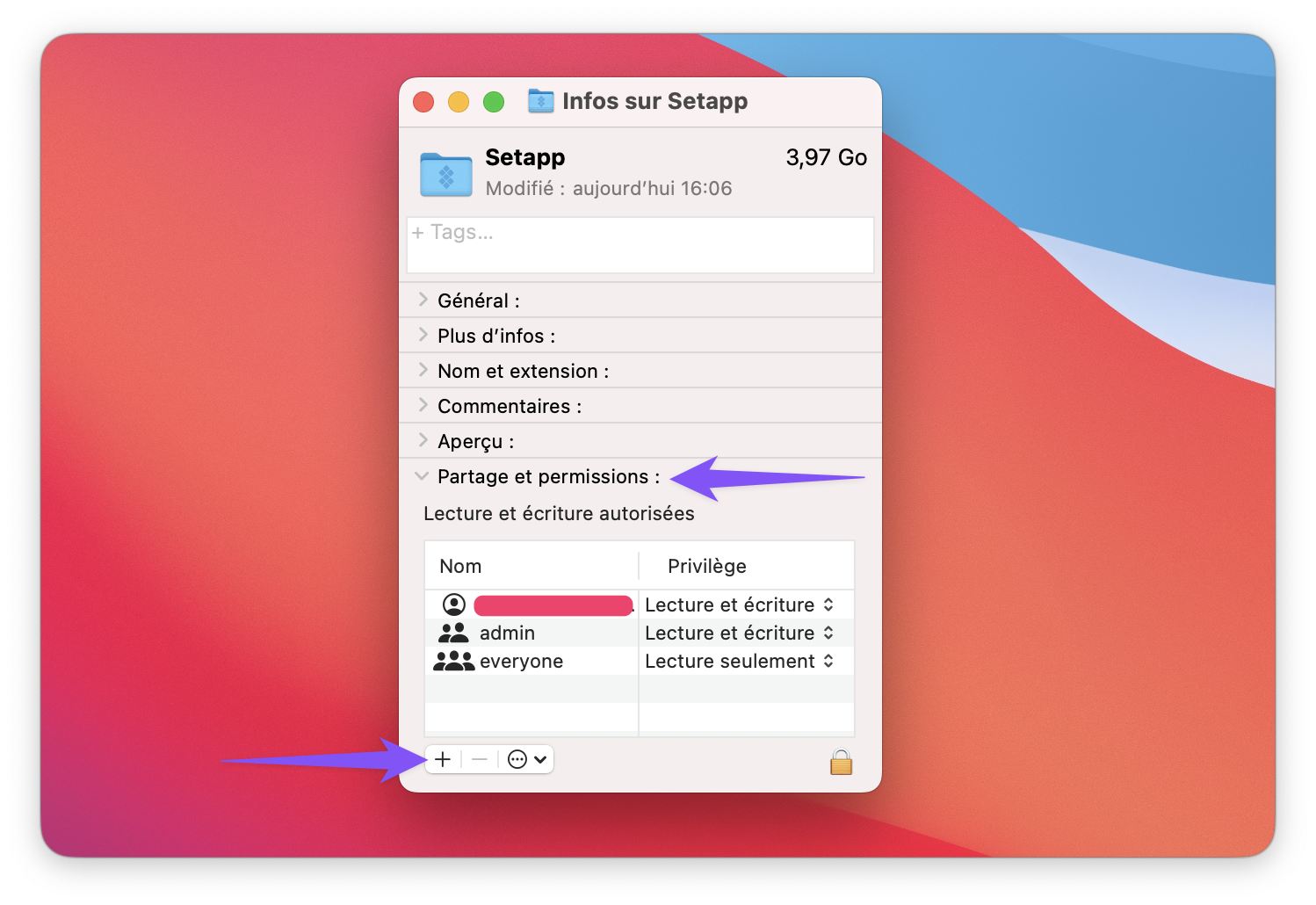Change privilege for the redacted user row

[740, 605]
